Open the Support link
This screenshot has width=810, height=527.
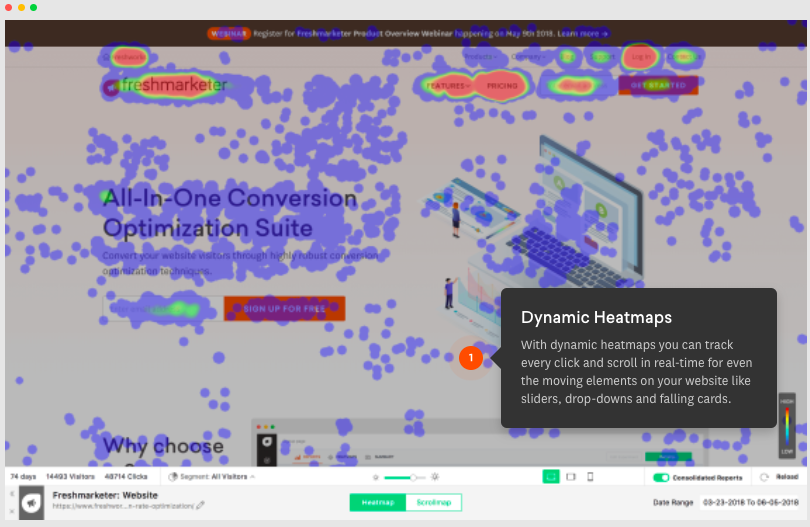coord(602,56)
